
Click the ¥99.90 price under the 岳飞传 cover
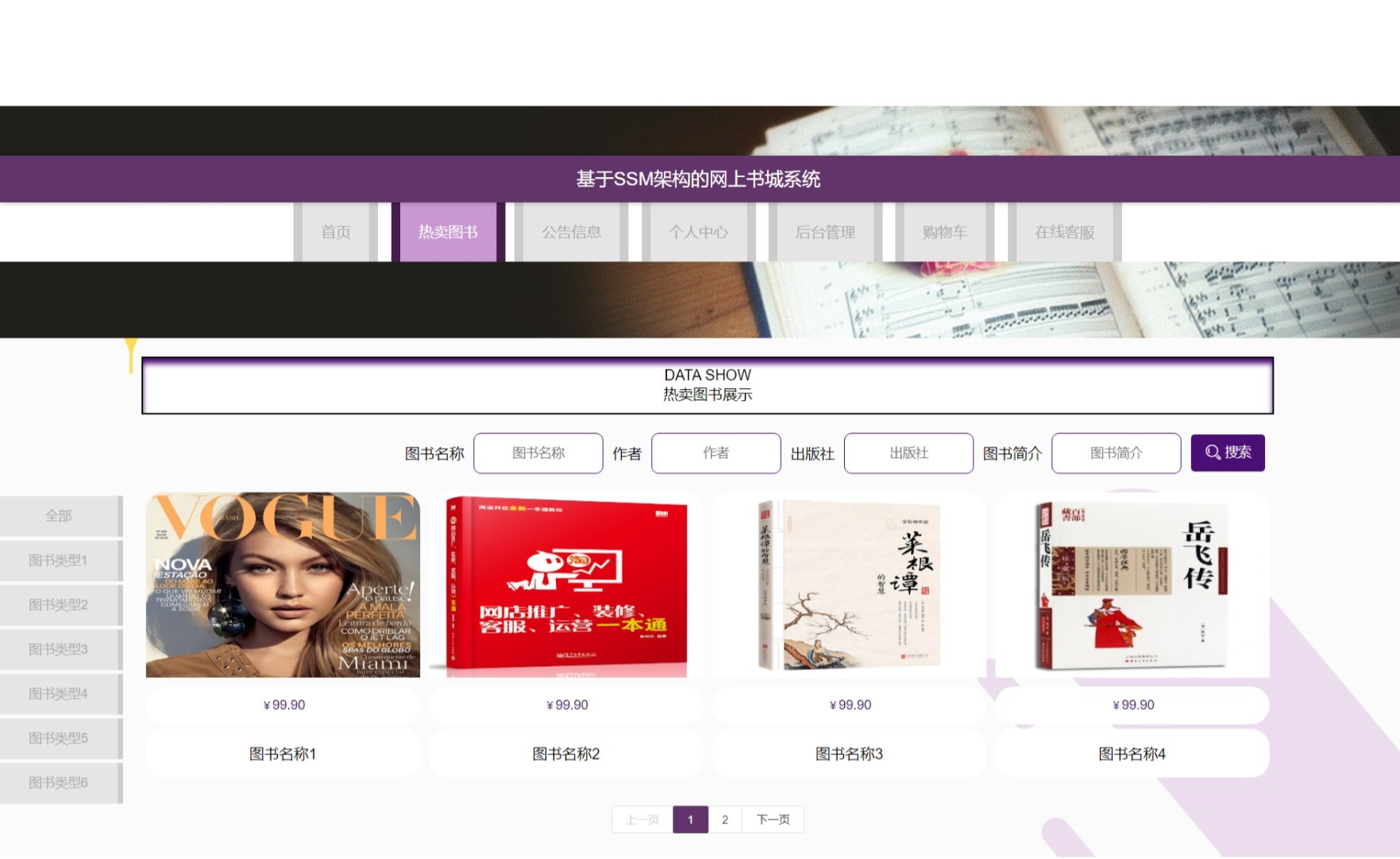[x=1133, y=705]
